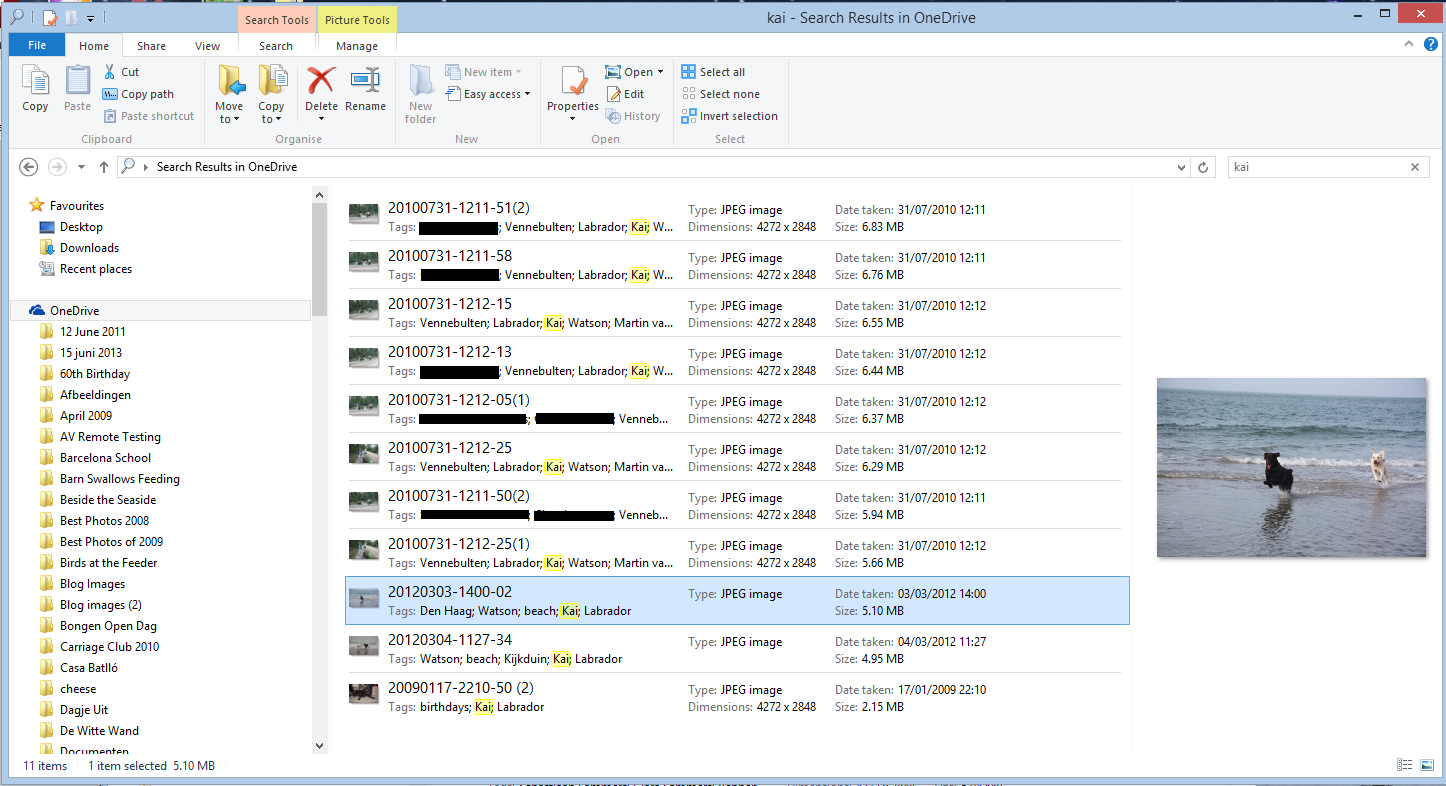Refresh the search results location
The image size is (1446, 786).
(x=1204, y=167)
